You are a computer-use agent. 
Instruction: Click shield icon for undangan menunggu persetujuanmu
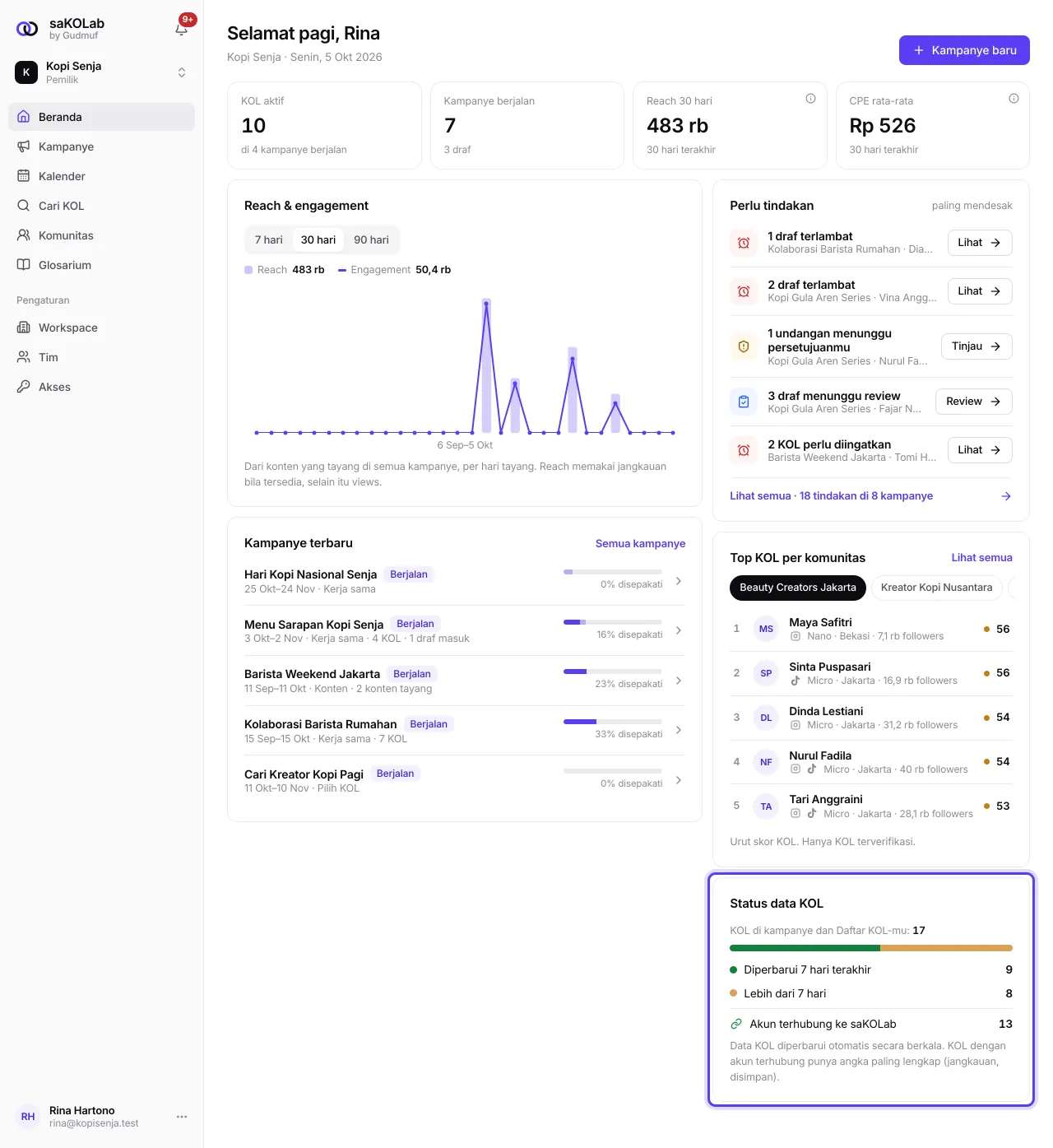pyautogui.click(x=744, y=346)
